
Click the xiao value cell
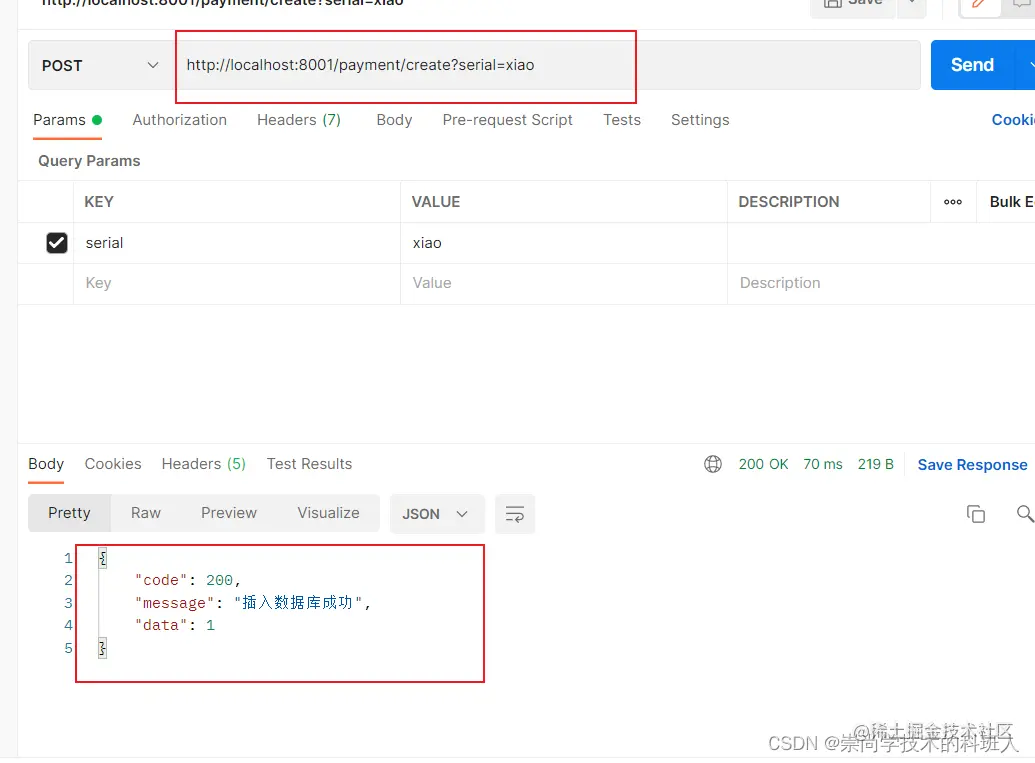(x=564, y=243)
